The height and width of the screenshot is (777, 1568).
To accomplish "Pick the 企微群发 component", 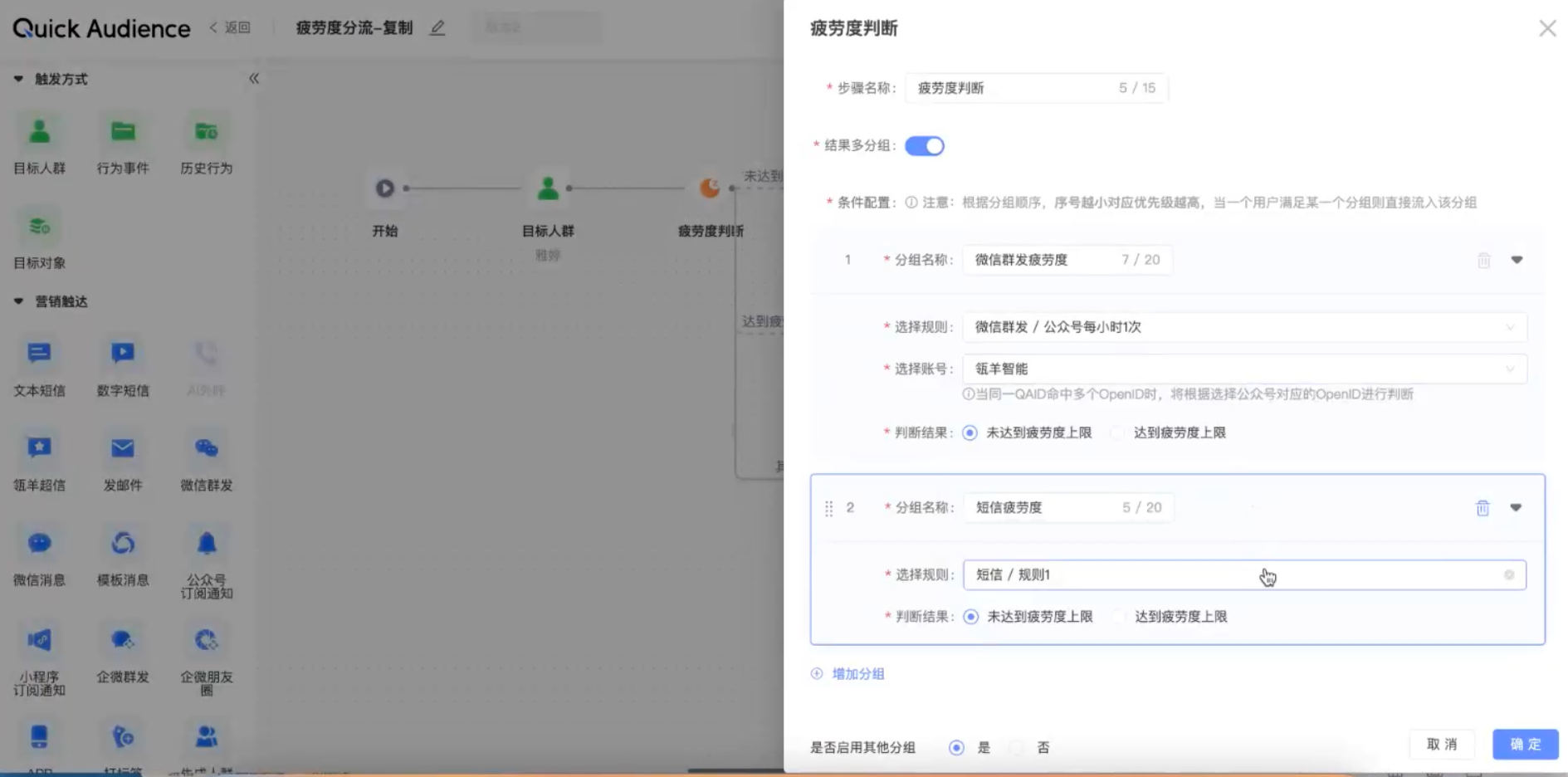I will point(123,640).
